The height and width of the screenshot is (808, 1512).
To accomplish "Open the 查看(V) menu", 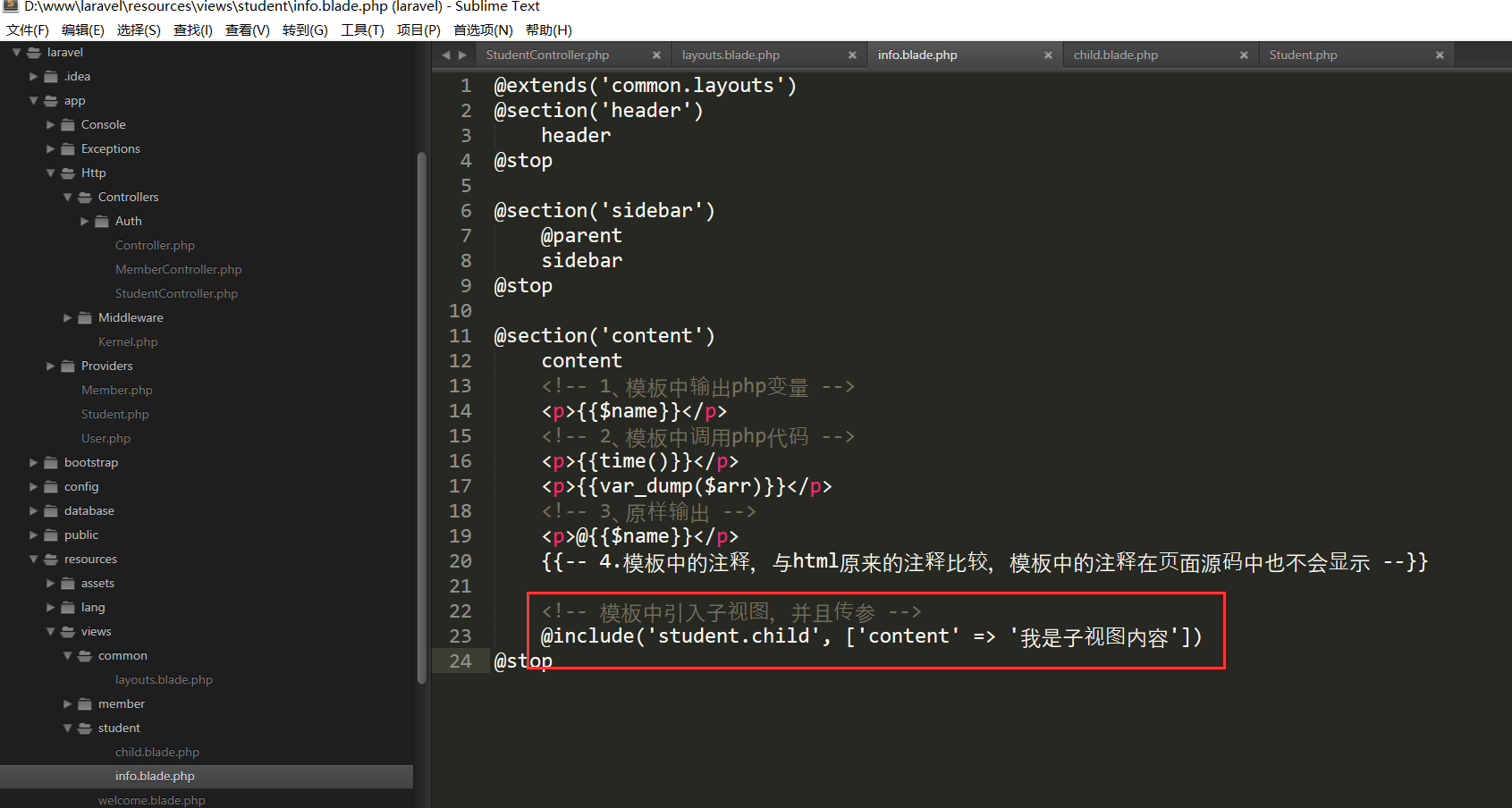I will coord(248,30).
